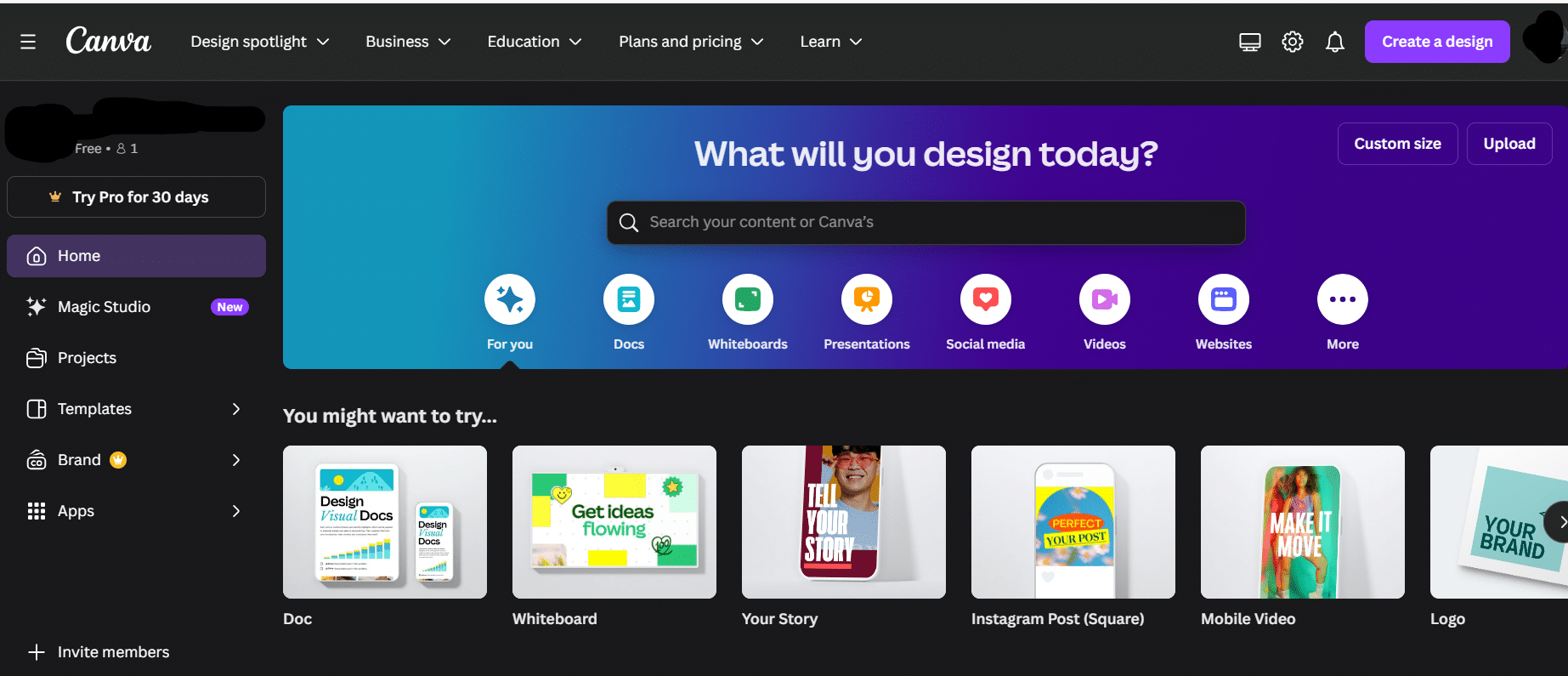
Task: Click the "Your Story" caption
Action: click(x=780, y=619)
